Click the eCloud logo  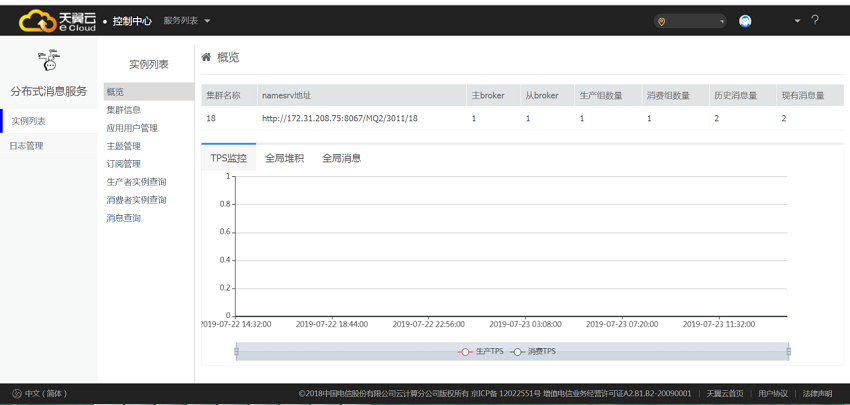(57, 21)
